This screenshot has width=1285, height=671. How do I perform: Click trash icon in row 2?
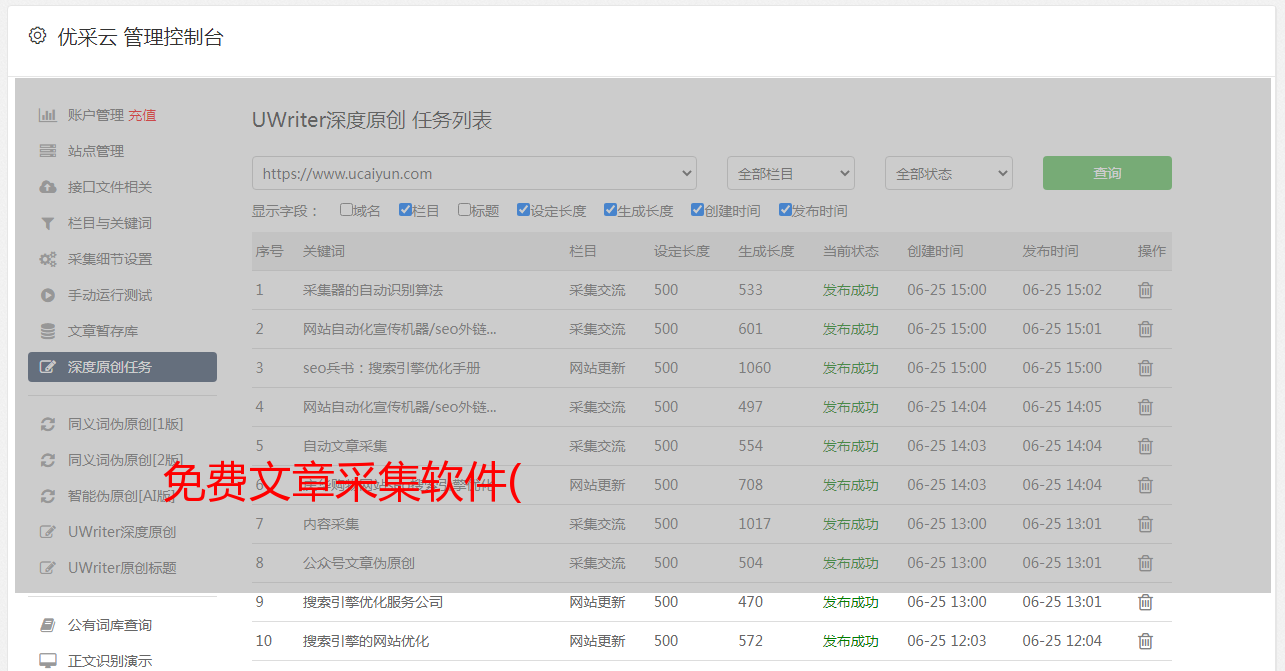coord(1146,329)
